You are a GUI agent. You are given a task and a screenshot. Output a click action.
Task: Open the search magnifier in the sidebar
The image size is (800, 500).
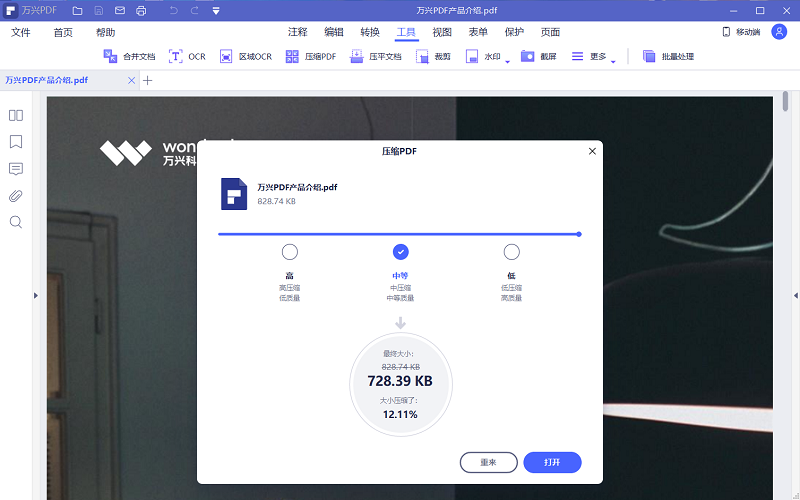pos(16,222)
